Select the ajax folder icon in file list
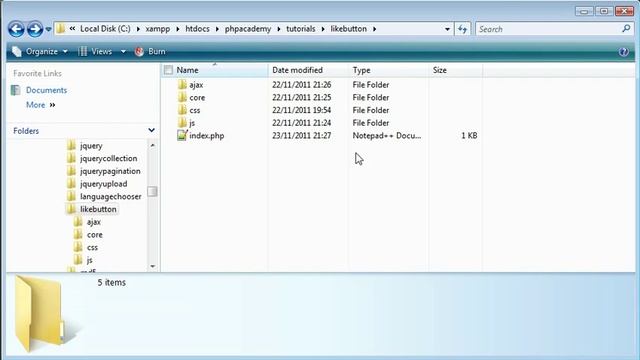The width and height of the screenshot is (640, 360). pos(182,84)
